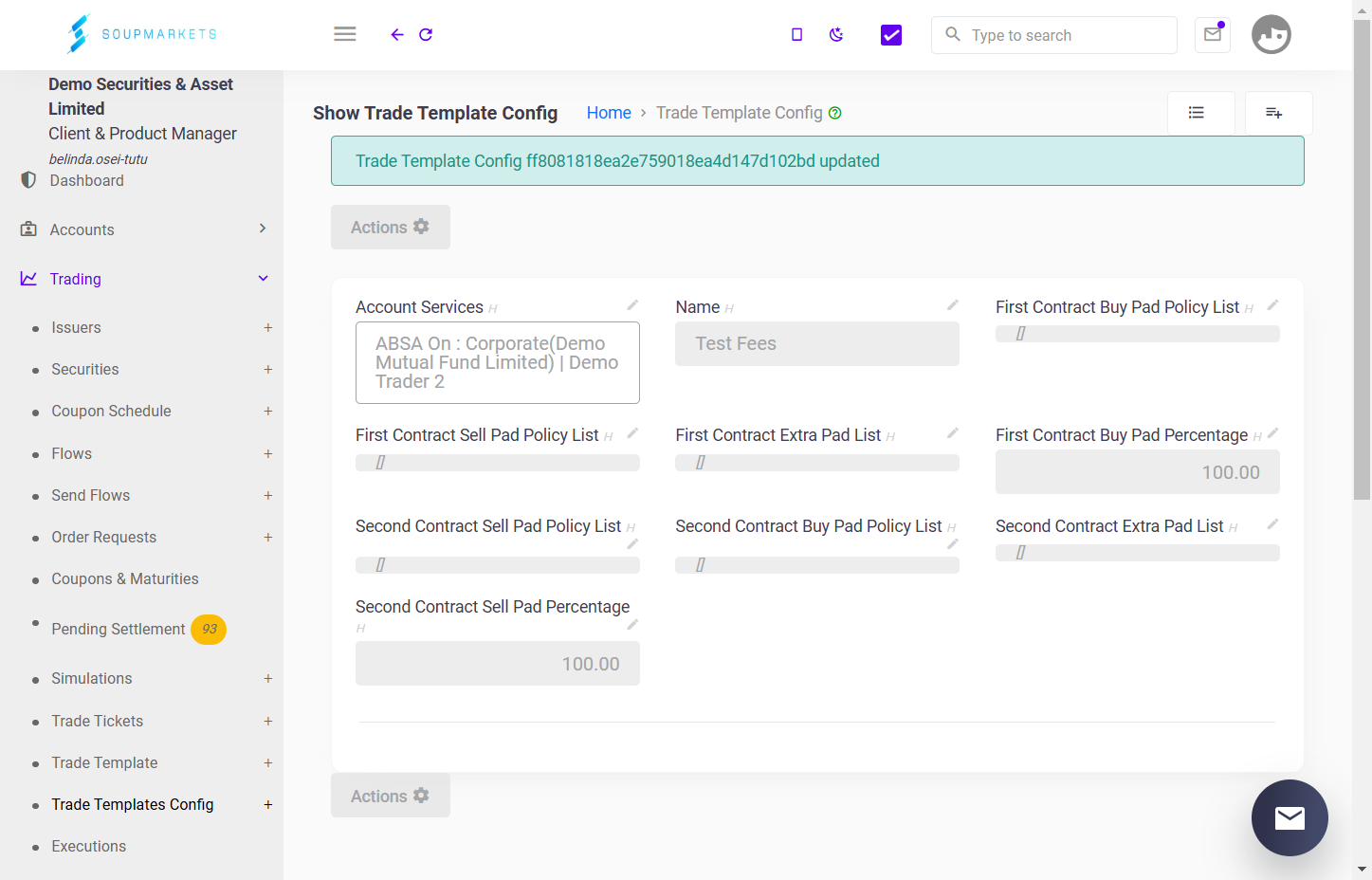Click the Account Services value box

(498, 362)
